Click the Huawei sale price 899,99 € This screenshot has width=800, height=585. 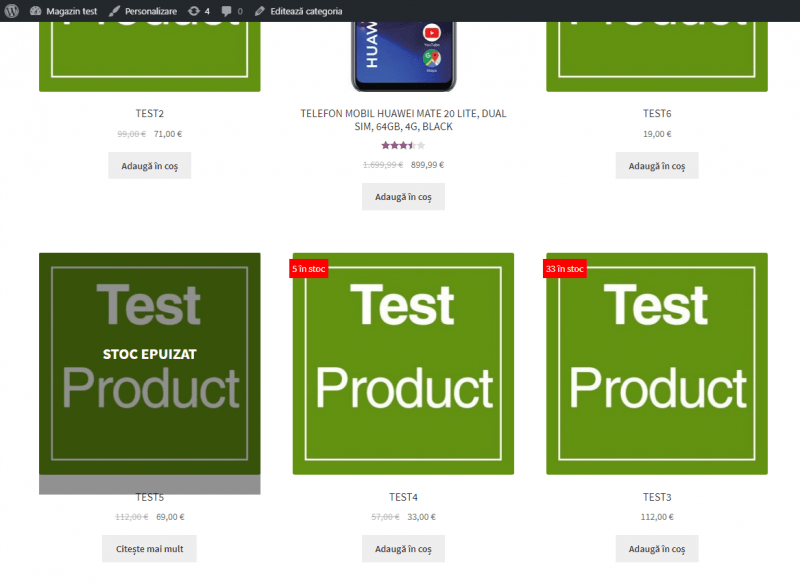tap(428, 165)
